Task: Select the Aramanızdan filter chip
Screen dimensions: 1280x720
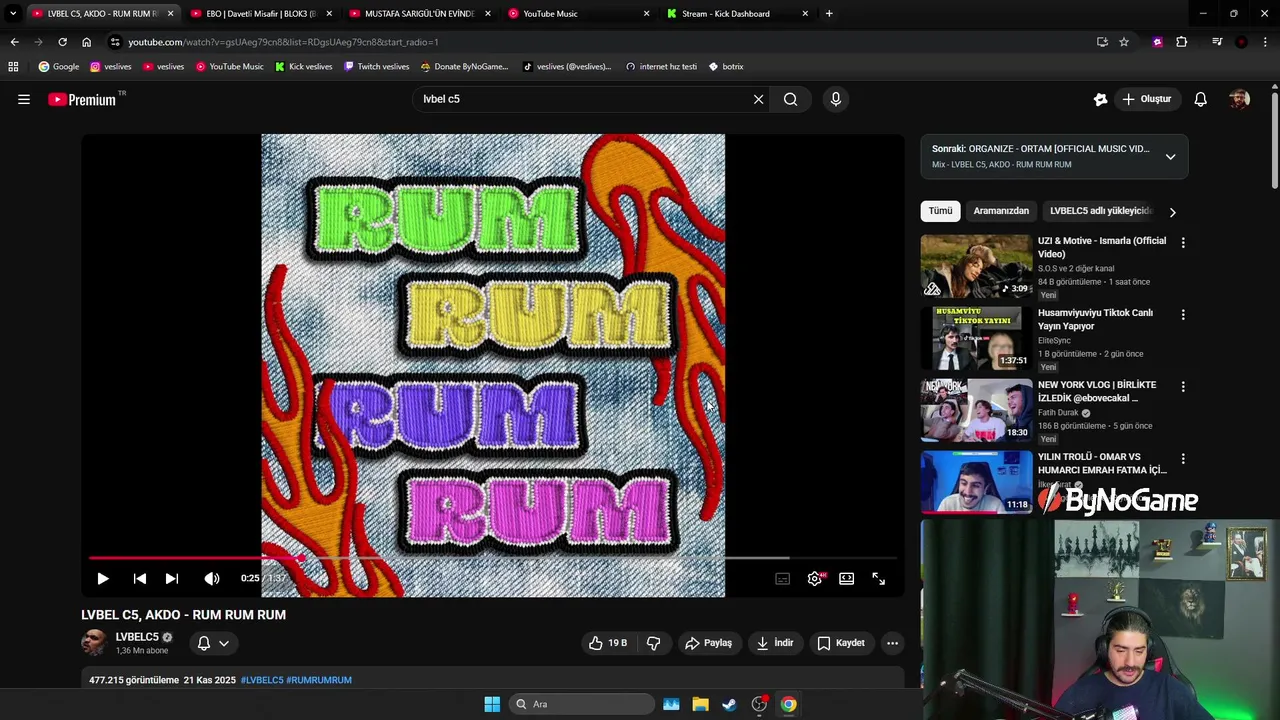Action: click(1001, 211)
